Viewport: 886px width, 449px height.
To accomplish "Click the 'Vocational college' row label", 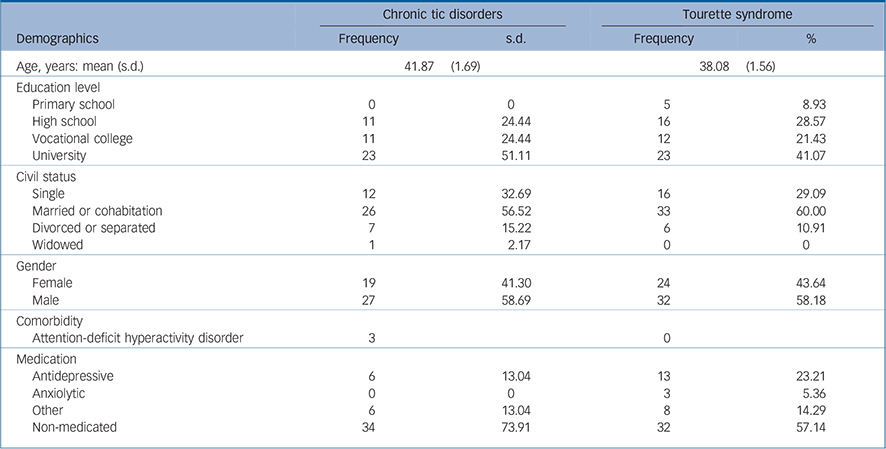I will (x=82, y=138).
